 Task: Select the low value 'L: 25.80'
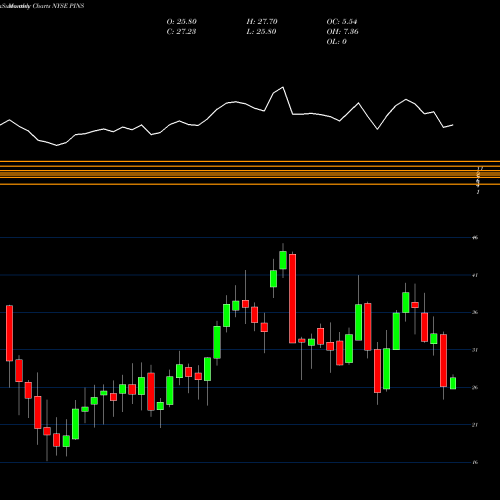(261, 32)
